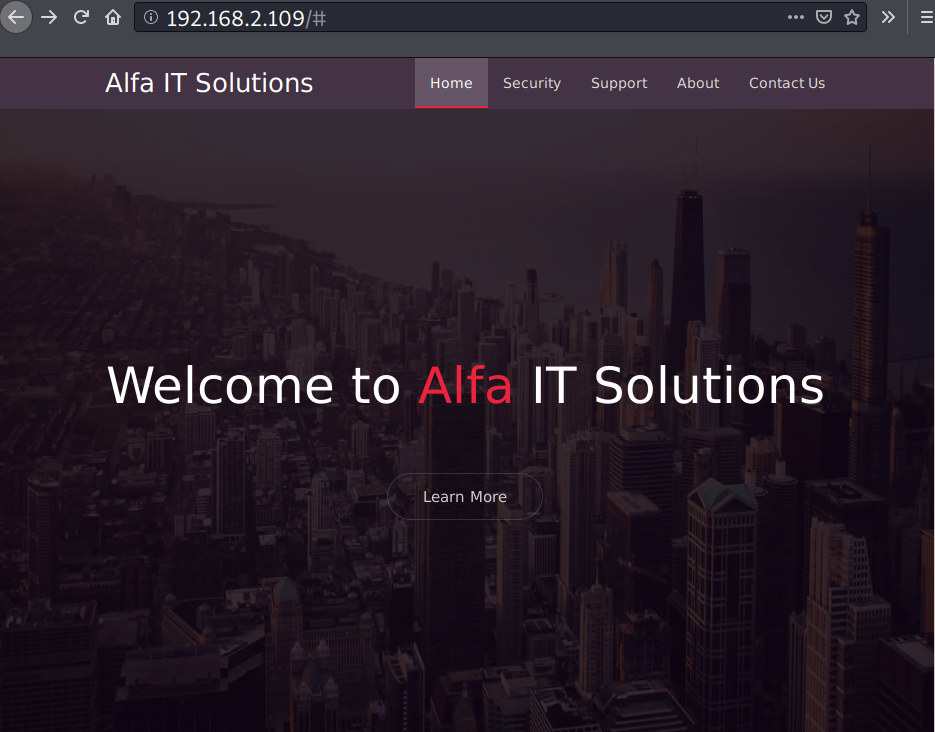This screenshot has height=732, width=935.
Task: Click the red Alfa word in heading
Action: coord(465,386)
